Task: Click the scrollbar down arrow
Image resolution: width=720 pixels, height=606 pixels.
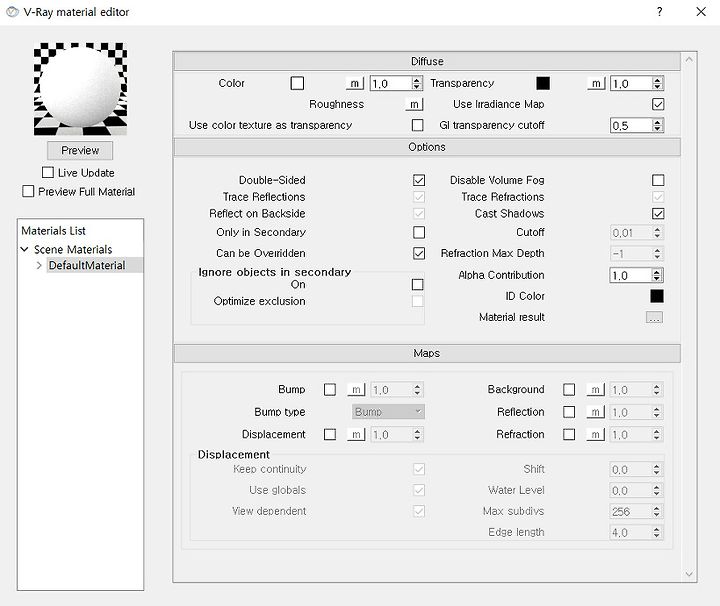Action: 689,574
